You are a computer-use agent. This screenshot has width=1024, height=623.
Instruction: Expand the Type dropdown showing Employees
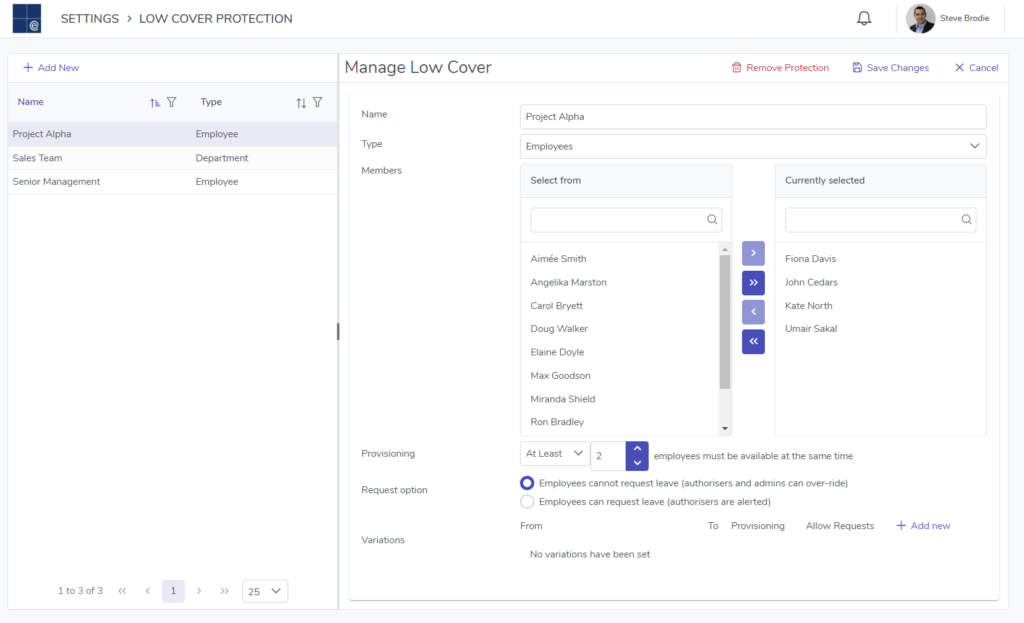[x=753, y=146]
